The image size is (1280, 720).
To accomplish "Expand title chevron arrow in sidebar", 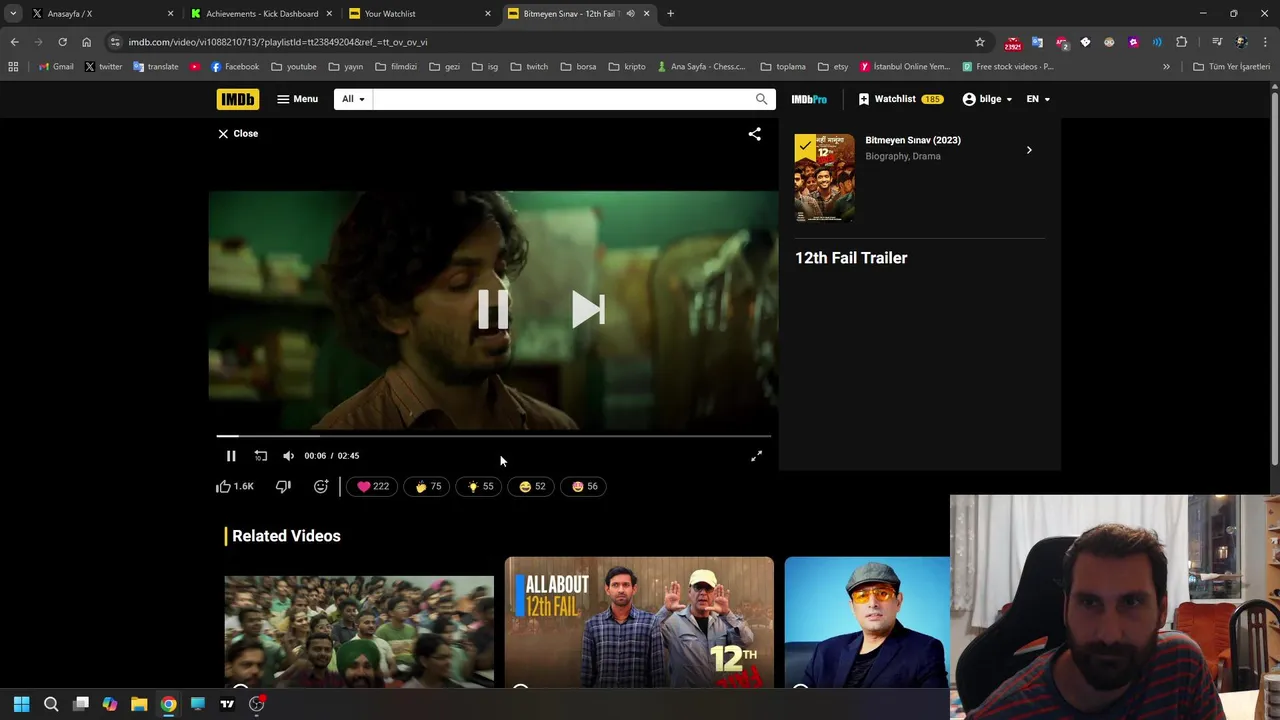I will click(x=1029, y=150).
